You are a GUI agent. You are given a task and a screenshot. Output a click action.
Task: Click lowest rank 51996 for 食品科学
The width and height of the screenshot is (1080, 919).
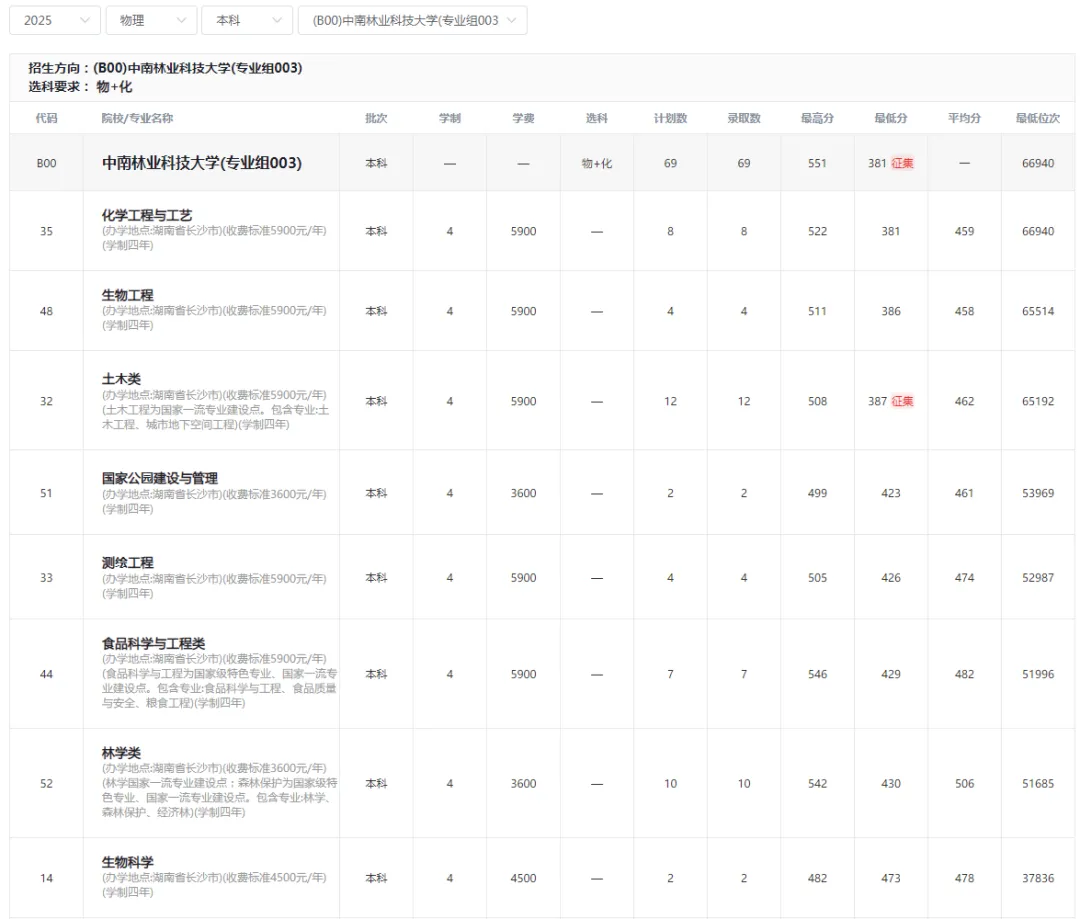click(x=1038, y=674)
